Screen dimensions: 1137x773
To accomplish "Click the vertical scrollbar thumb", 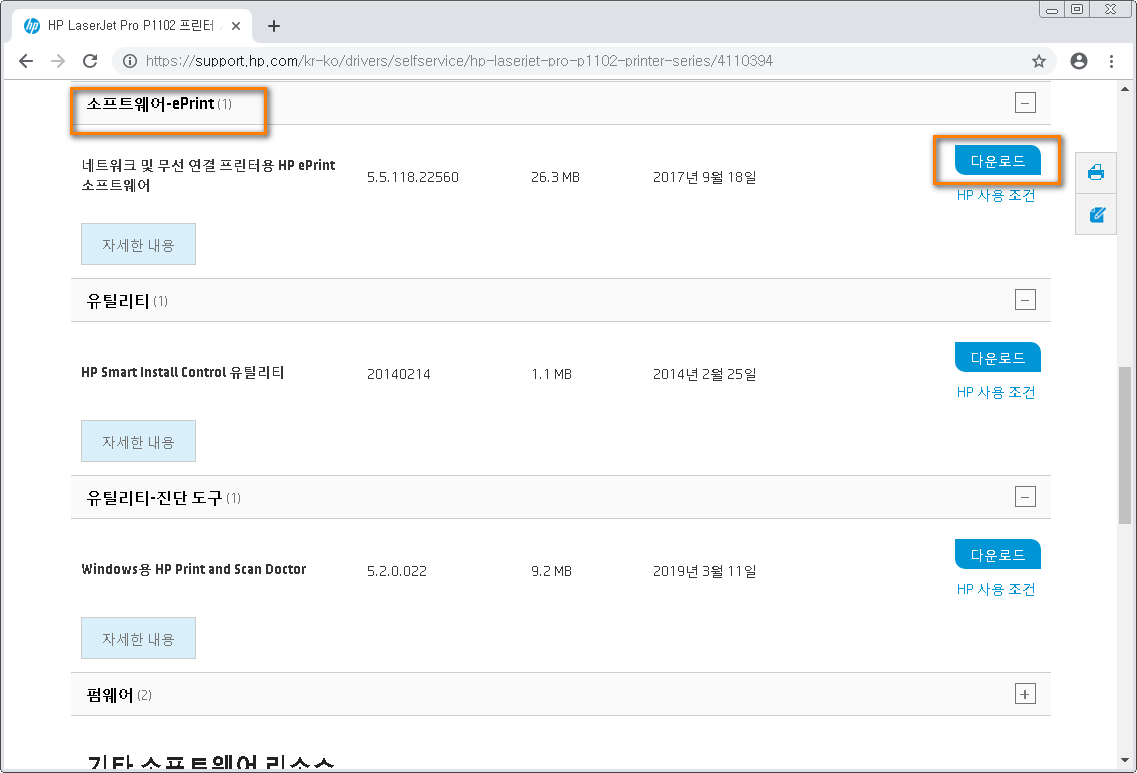I will click(x=1125, y=445).
